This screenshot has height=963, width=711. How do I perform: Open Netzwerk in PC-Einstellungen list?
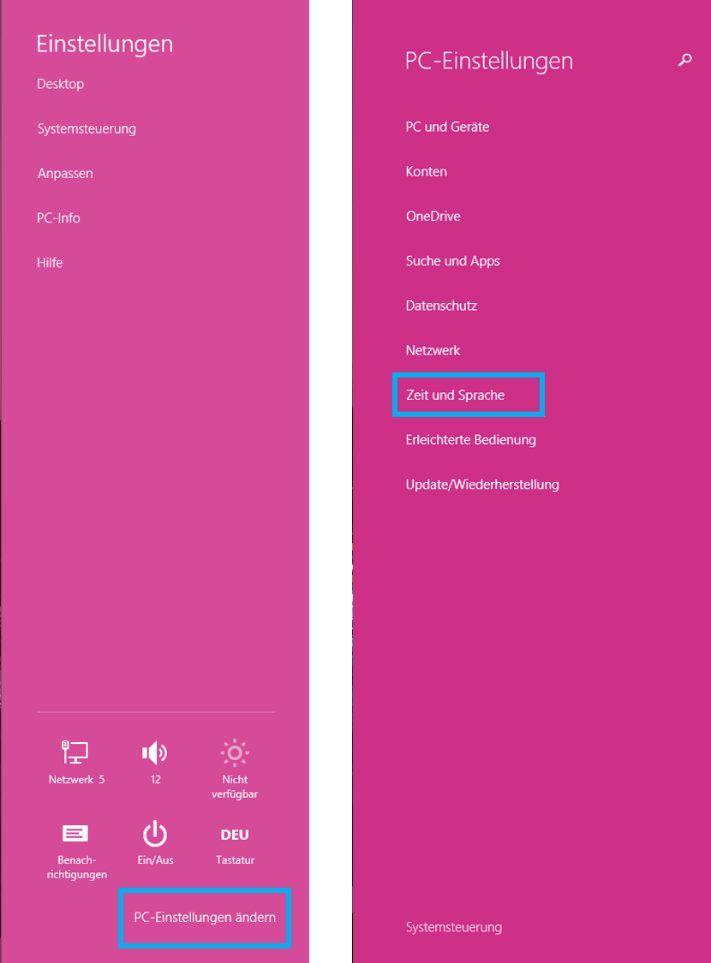click(x=433, y=351)
